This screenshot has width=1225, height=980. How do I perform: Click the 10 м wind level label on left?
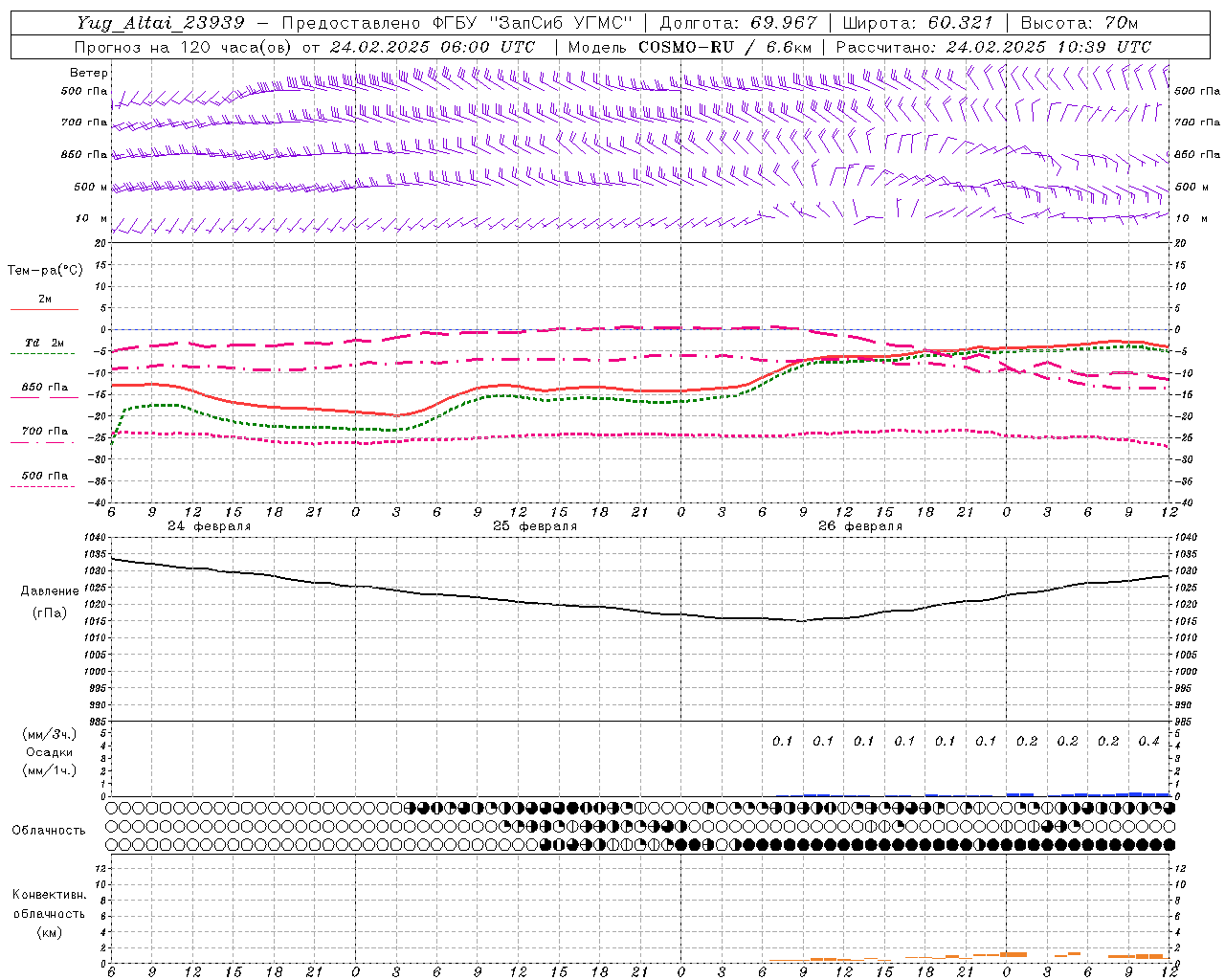click(x=92, y=219)
